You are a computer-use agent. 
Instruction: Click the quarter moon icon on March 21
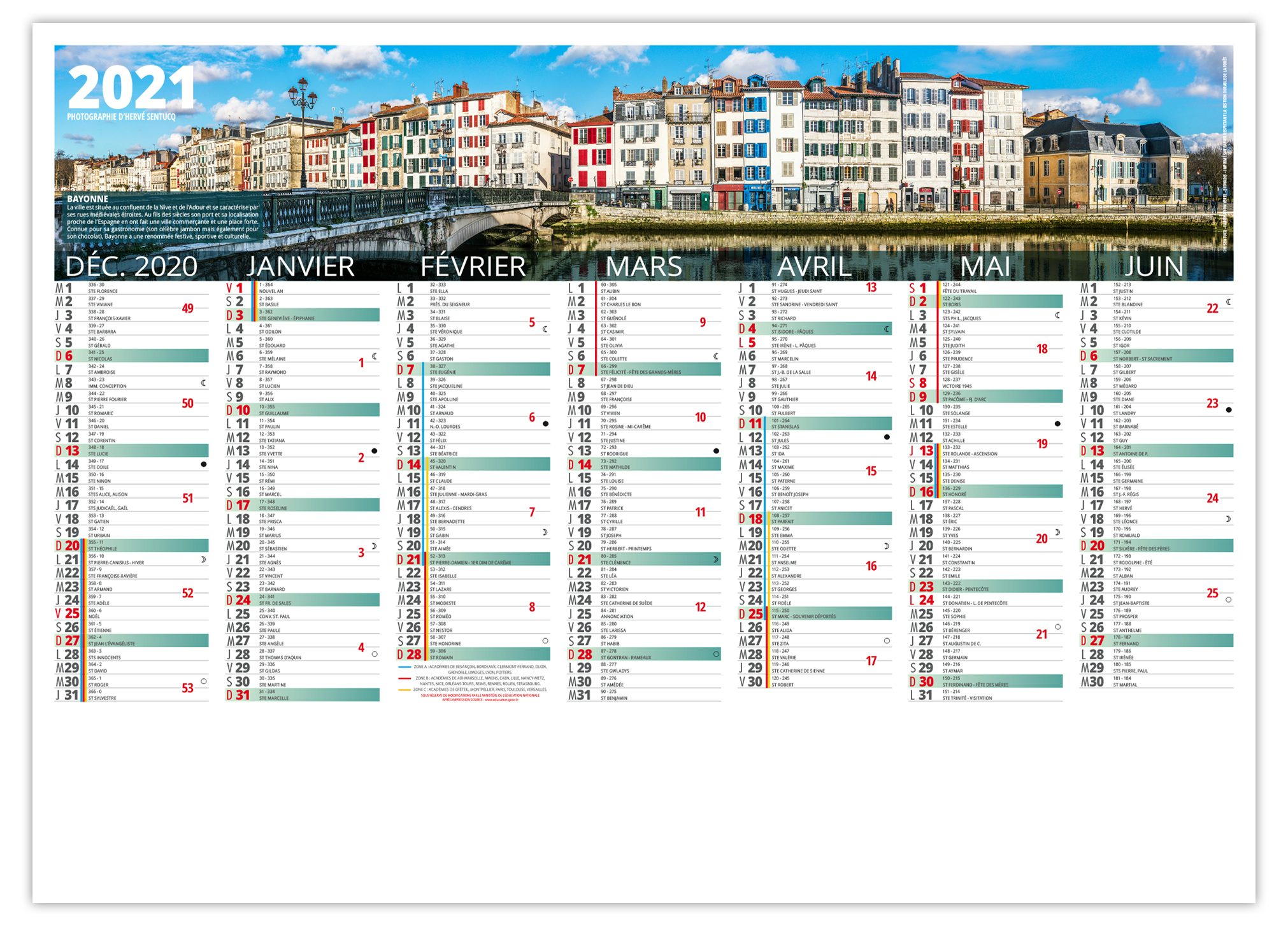tap(716, 559)
